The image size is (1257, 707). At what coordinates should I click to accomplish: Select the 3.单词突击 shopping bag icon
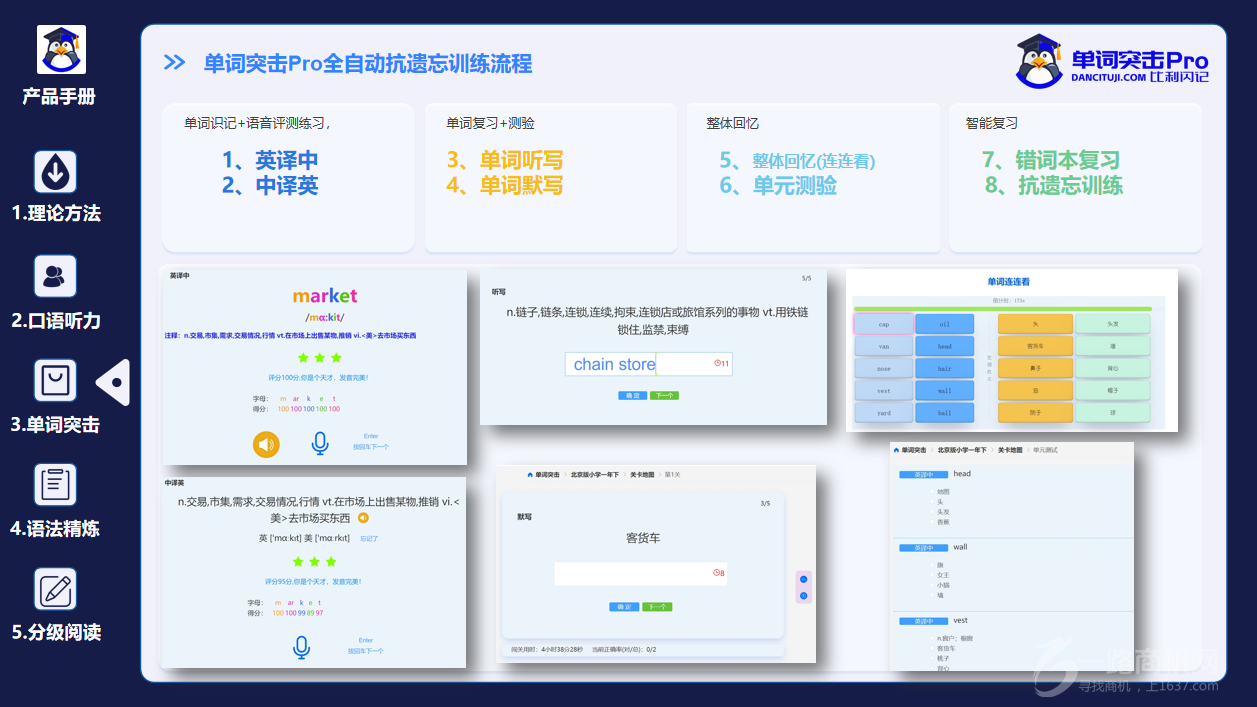click(55, 381)
